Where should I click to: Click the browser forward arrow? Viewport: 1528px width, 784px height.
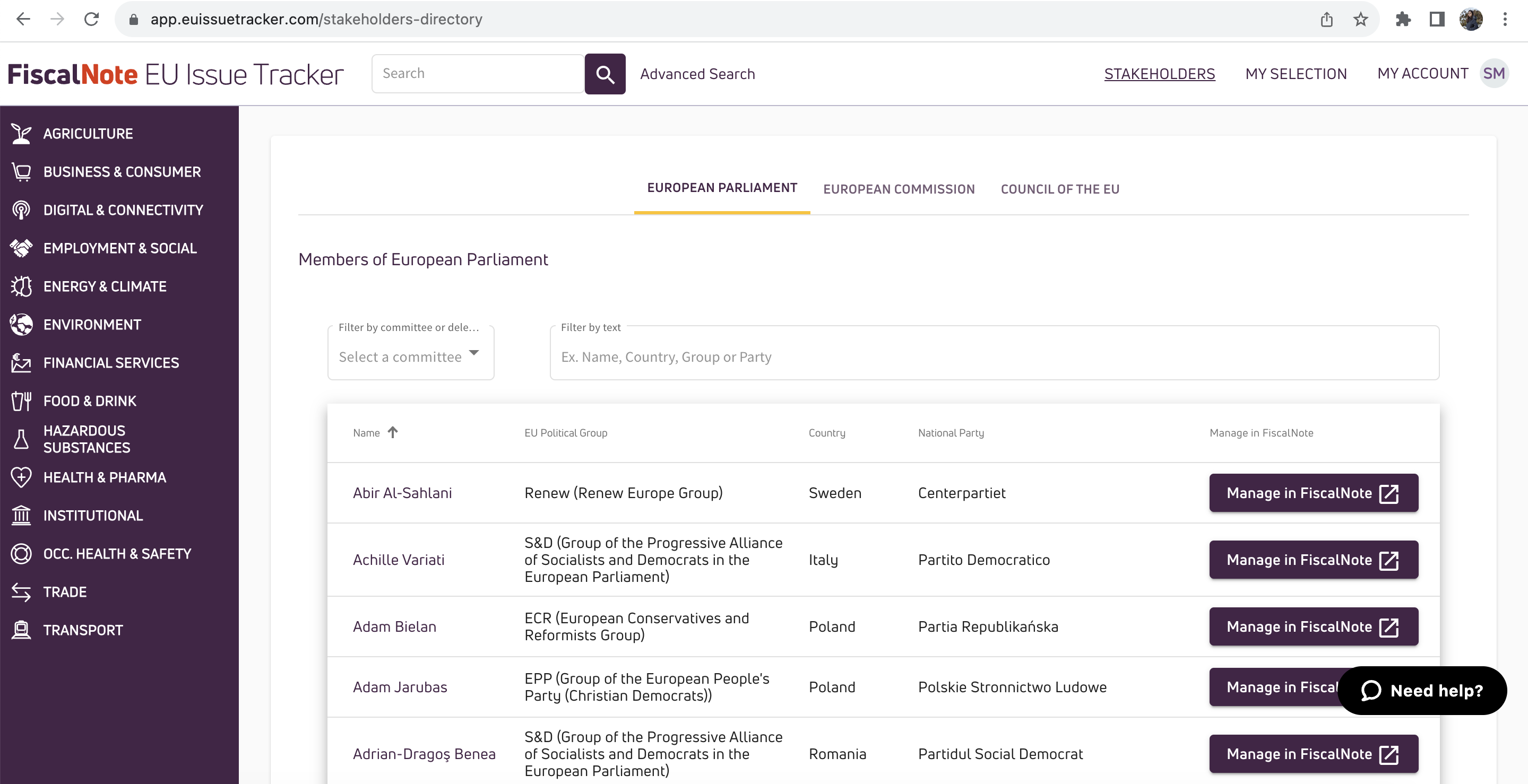pyautogui.click(x=57, y=19)
